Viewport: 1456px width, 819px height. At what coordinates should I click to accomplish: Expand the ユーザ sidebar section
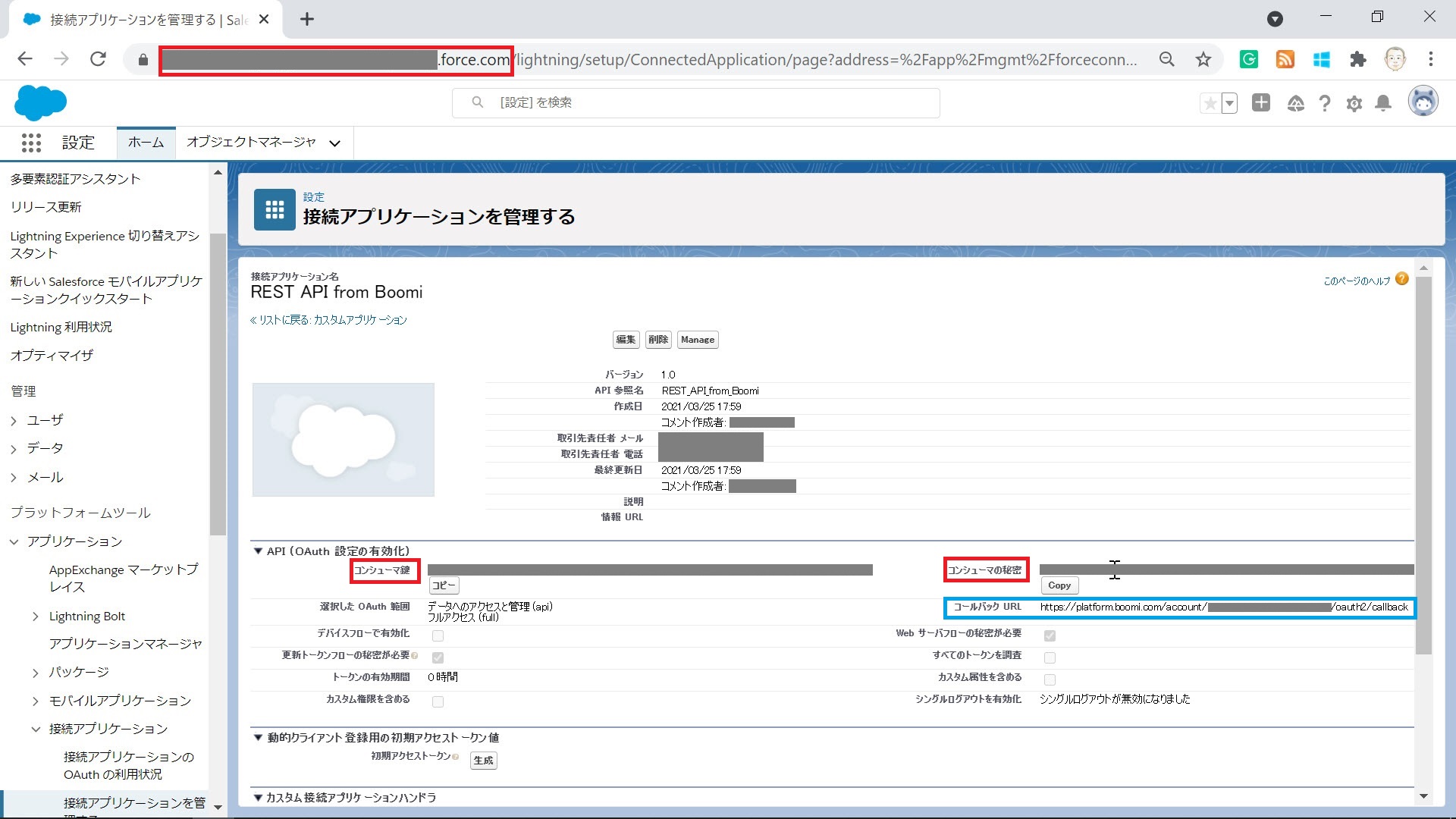[x=14, y=419]
